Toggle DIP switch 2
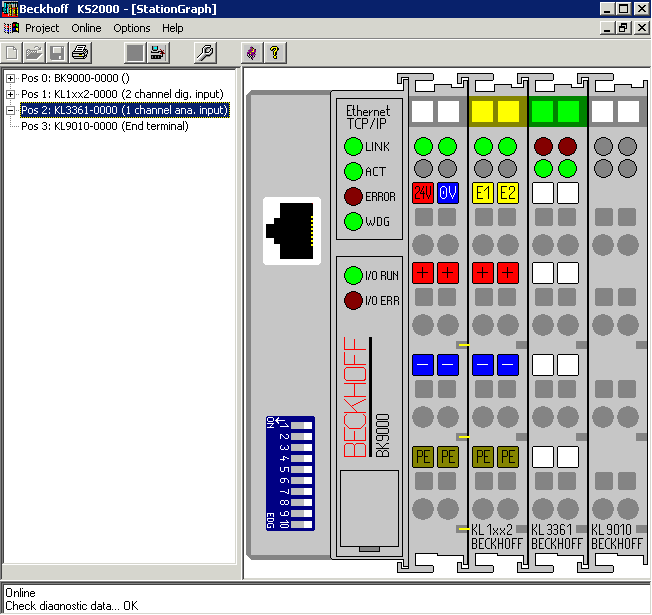The height and width of the screenshot is (615, 652). [301, 436]
